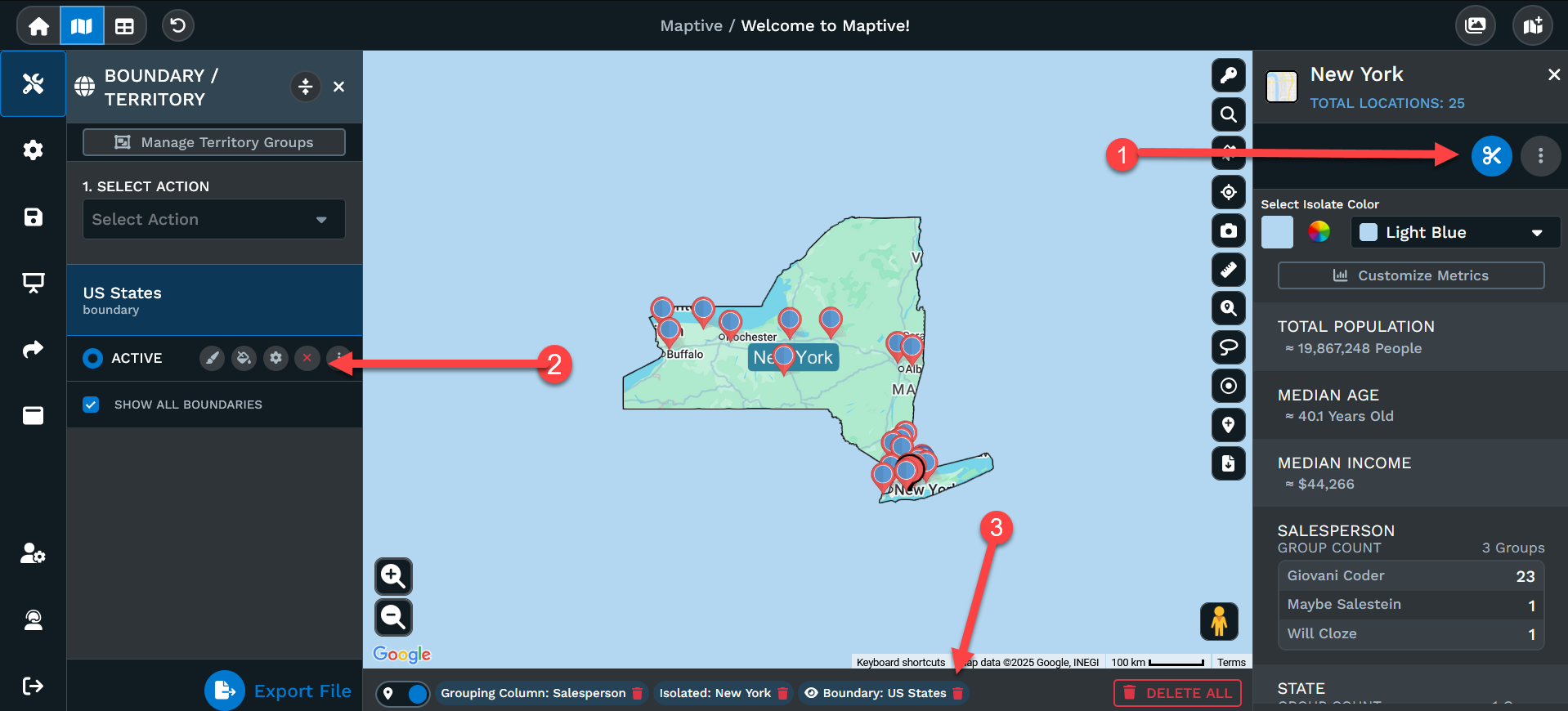The image size is (1568, 711).
Task: Click Manage Territory Groups button
Action: click(x=214, y=142)
